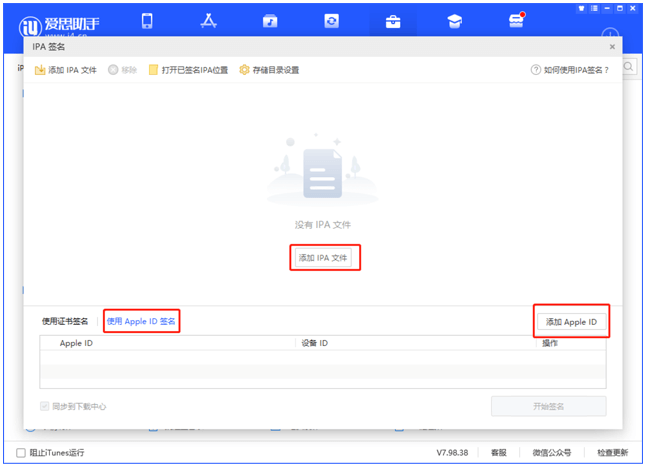Open the tutorials graduation cap icon
This screenshot has height=467, width=646.
454,21
